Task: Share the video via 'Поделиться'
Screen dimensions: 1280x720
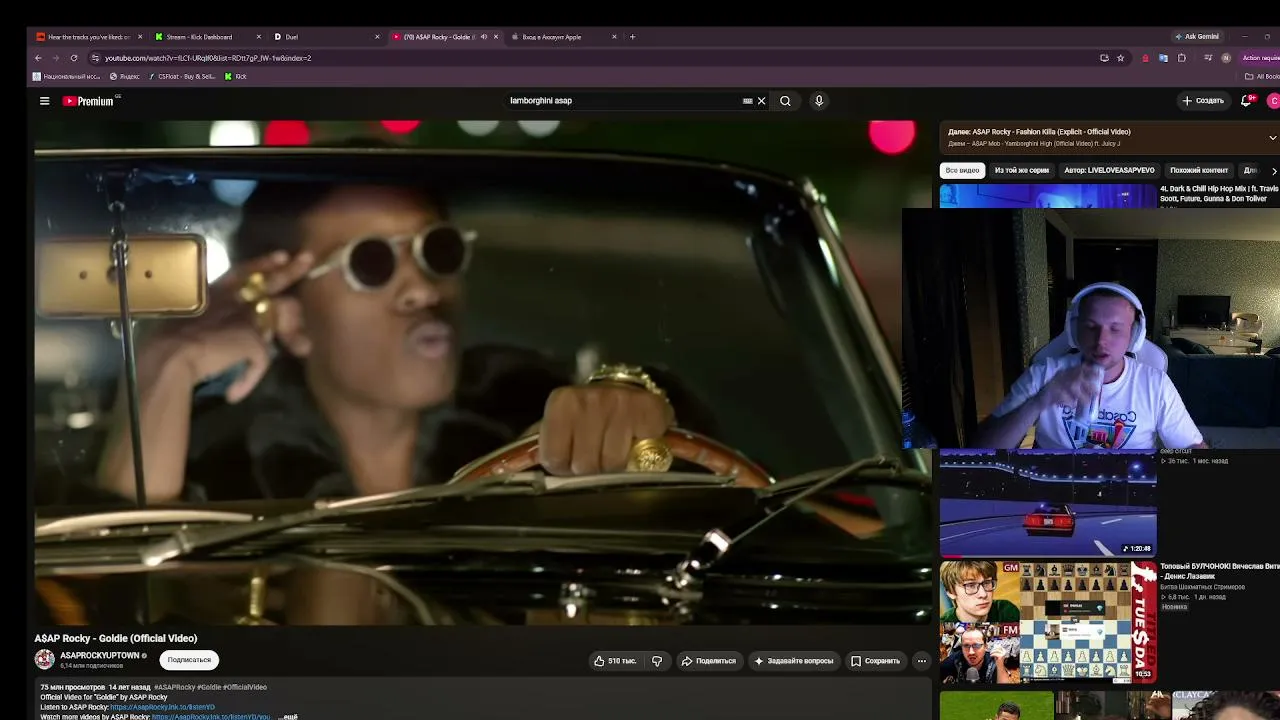Action: (708, 661)
